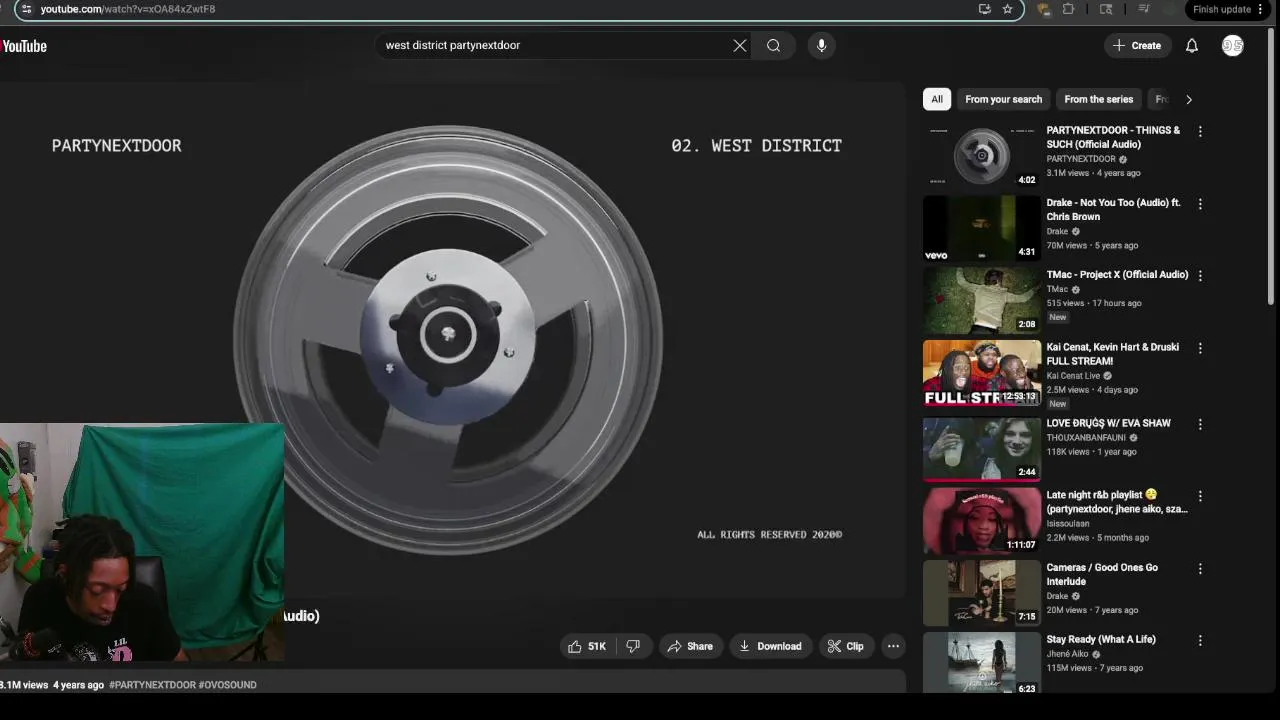Open options menu for Kai Cenat stream
The width and height of the screenshot is (1280, 720).
(1200, 348)
